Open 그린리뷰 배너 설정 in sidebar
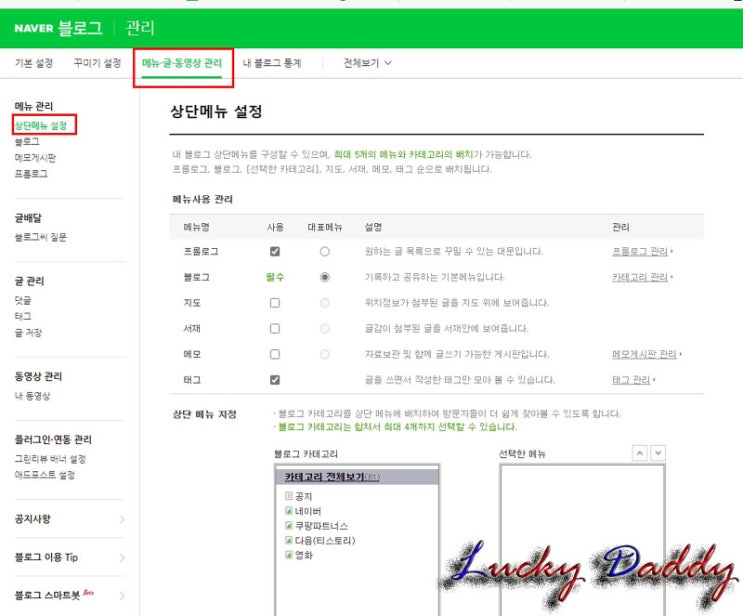The height and width of the screenshot is (616, 743). click(x=50, y=459)
